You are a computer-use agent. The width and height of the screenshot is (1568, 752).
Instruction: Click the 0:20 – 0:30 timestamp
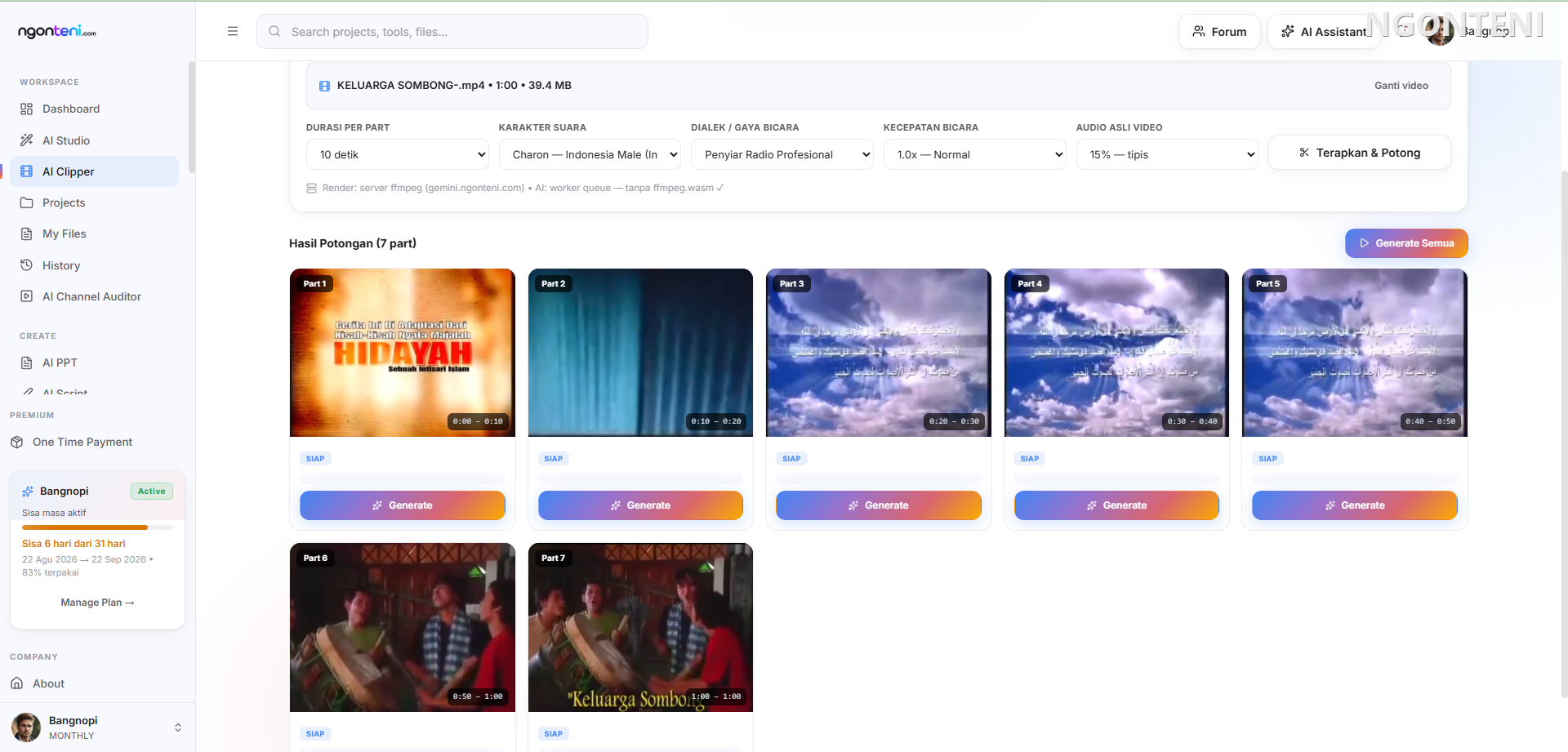pyautogui.click(x=954, y=421)
